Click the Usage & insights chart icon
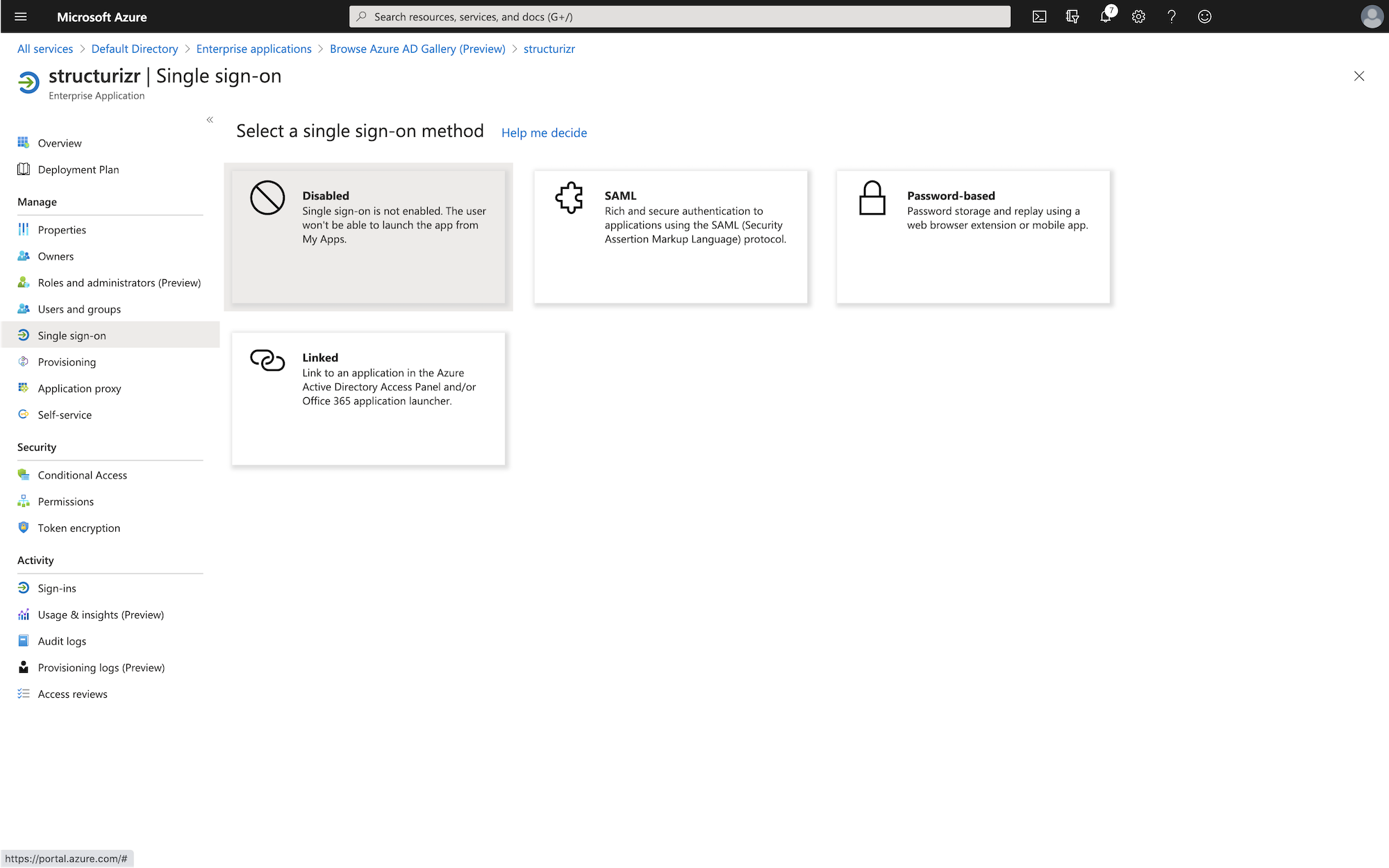Screen dimensions: 1389x868 coord(24,614)
